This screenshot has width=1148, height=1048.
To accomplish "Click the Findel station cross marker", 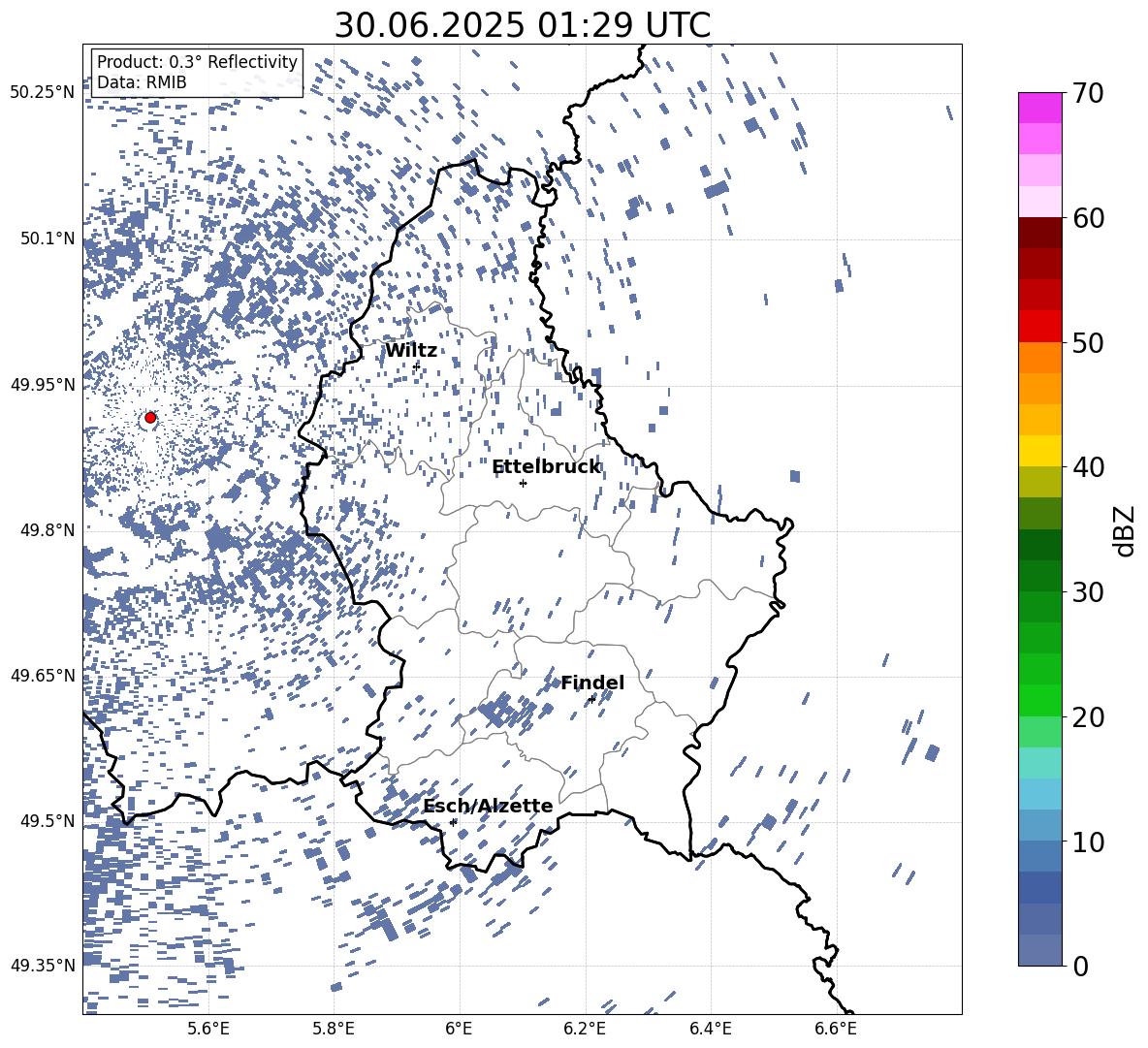I will (591, 699).
